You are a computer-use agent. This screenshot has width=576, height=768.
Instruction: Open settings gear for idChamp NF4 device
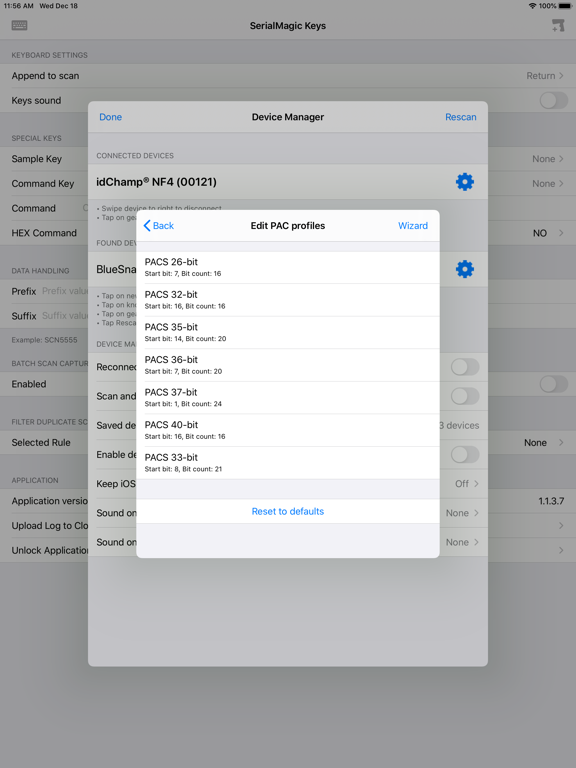click(464, 182)
